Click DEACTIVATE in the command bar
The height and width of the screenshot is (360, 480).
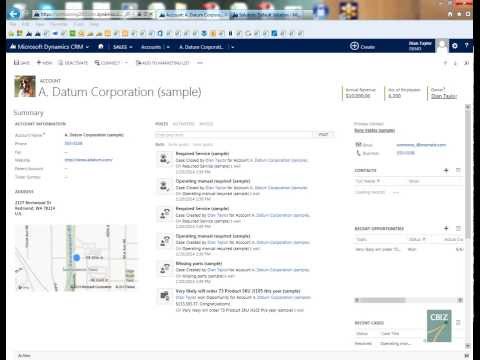point(73,63)
